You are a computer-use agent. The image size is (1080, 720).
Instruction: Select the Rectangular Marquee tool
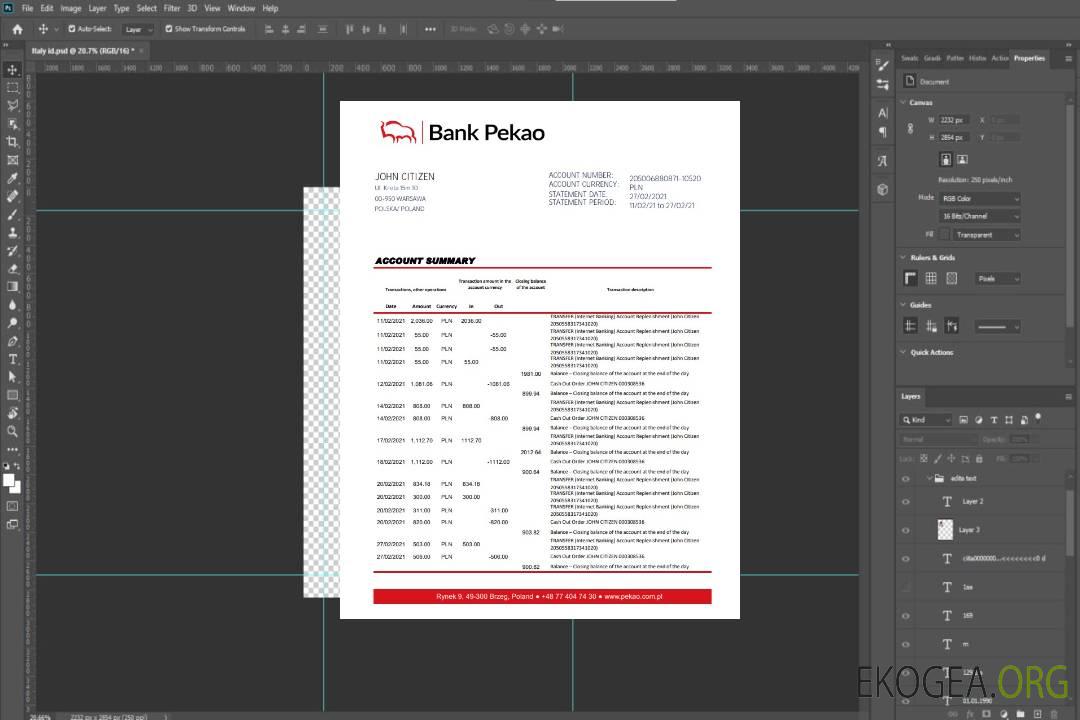pos(12,88)
